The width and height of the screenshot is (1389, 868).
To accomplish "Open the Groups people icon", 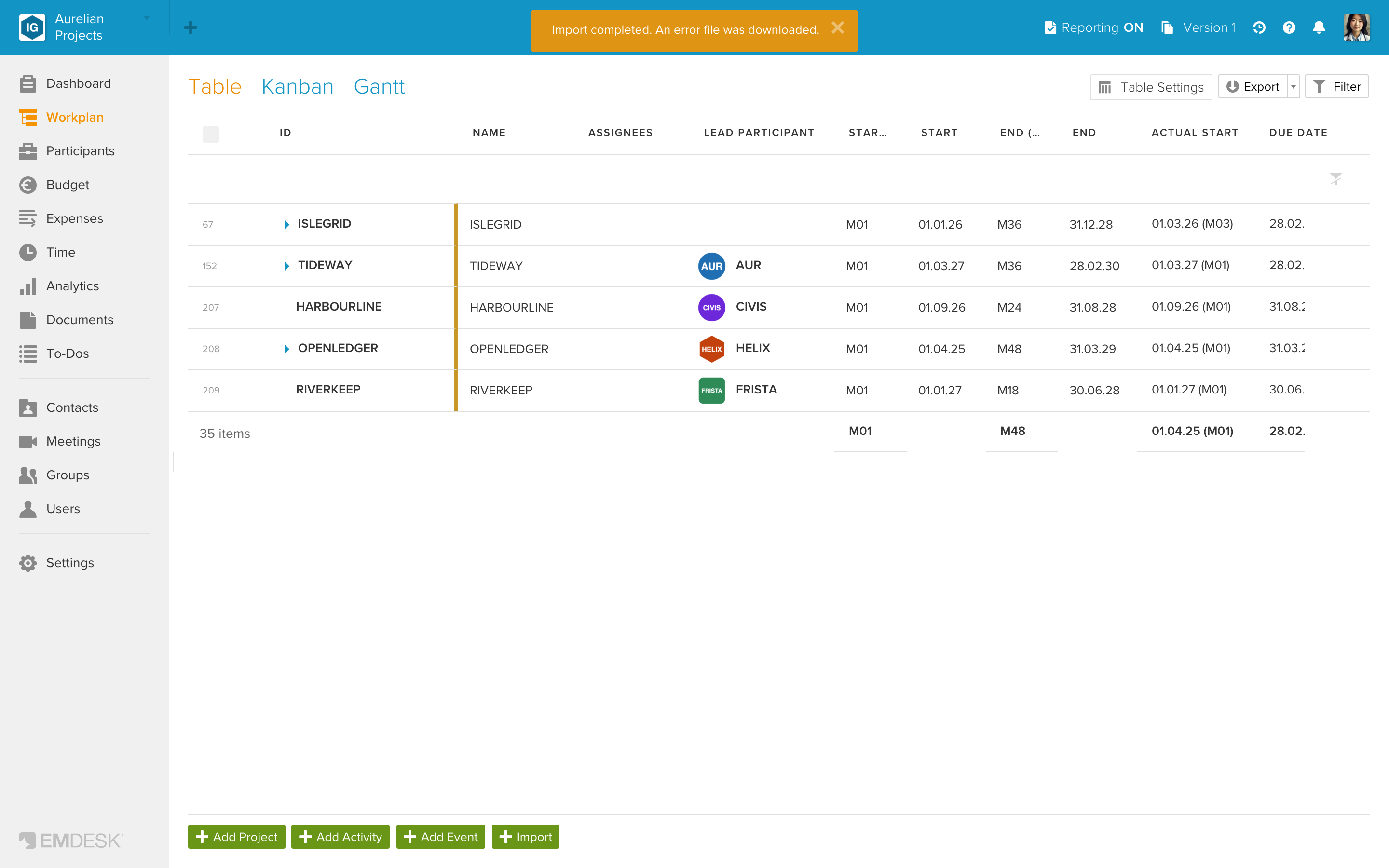I will point(27,475).
